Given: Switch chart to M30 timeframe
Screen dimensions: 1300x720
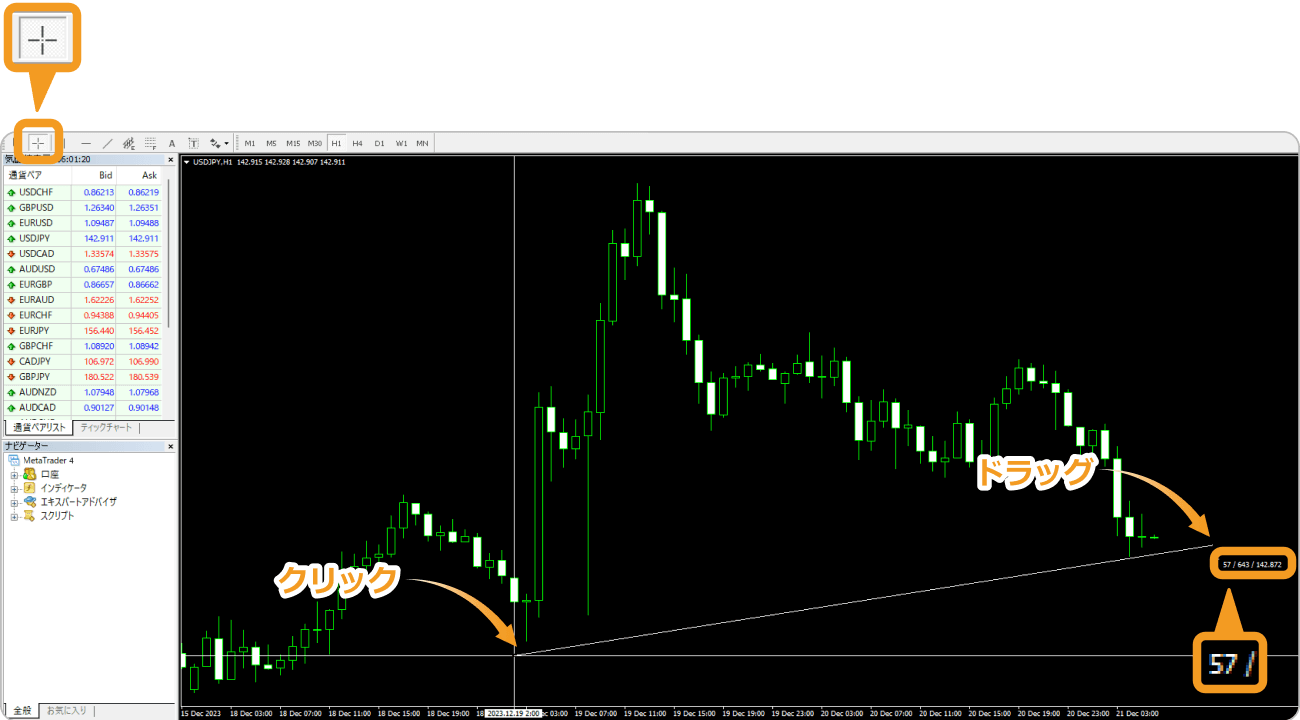Looking at the screenshot, I should click(315, 143).
